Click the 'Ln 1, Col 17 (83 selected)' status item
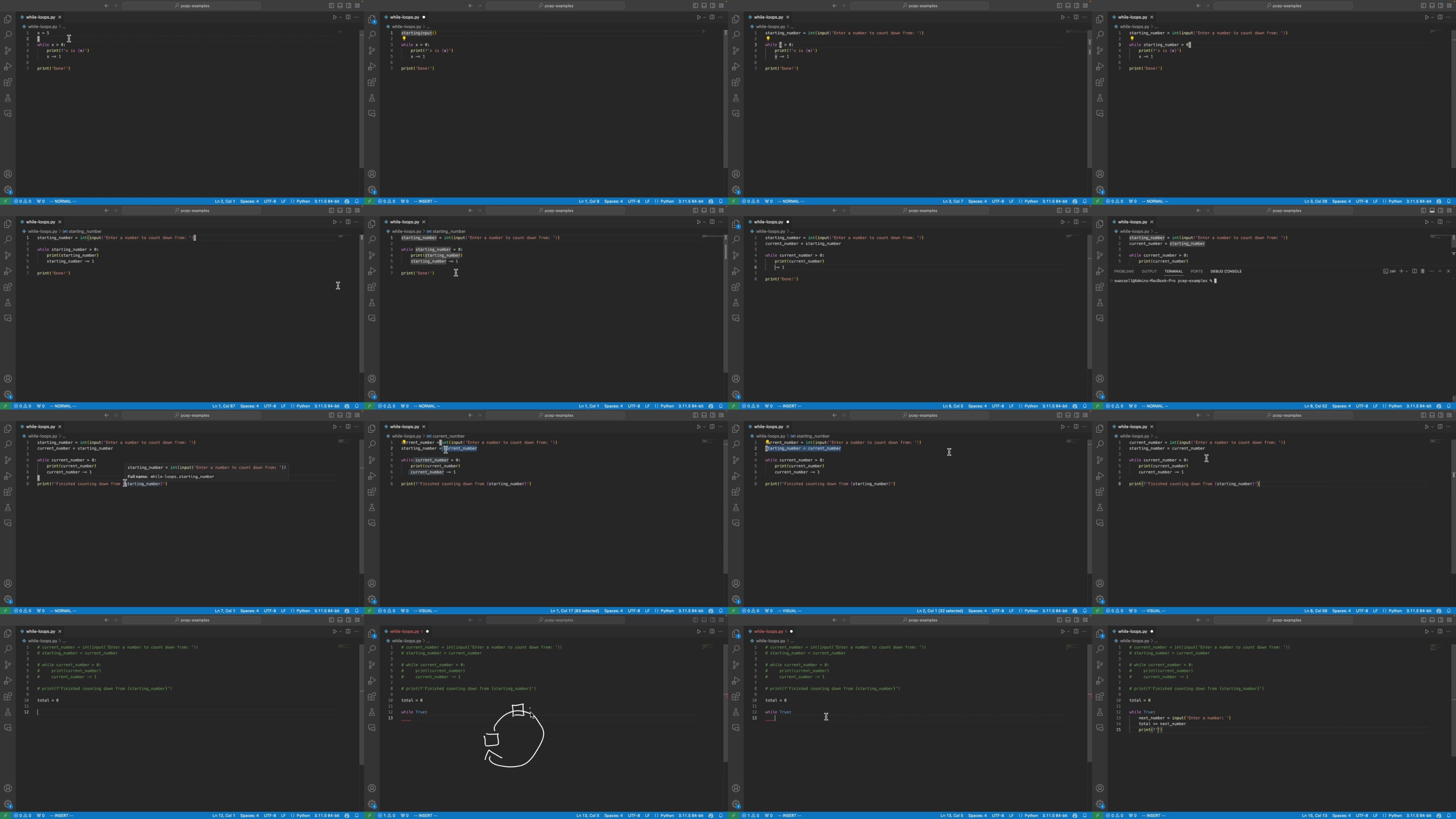The width and height of the screenshot is (1456, 819). point(575,611)
